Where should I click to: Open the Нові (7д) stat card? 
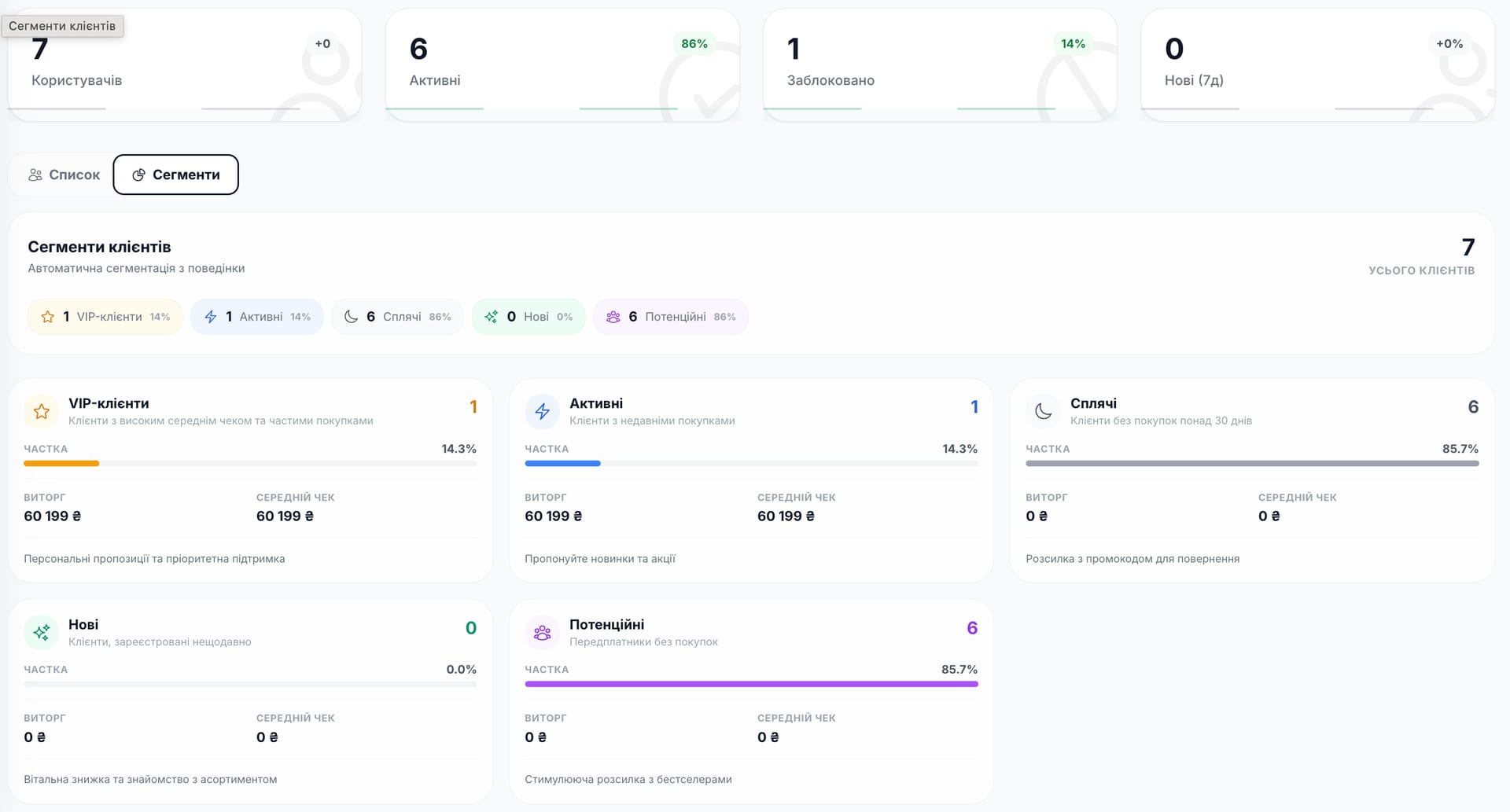1317,65
